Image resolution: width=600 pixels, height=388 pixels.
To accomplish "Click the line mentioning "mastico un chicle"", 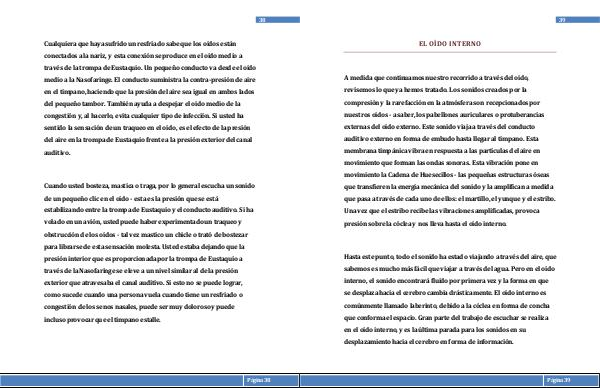I will [146, 235].
